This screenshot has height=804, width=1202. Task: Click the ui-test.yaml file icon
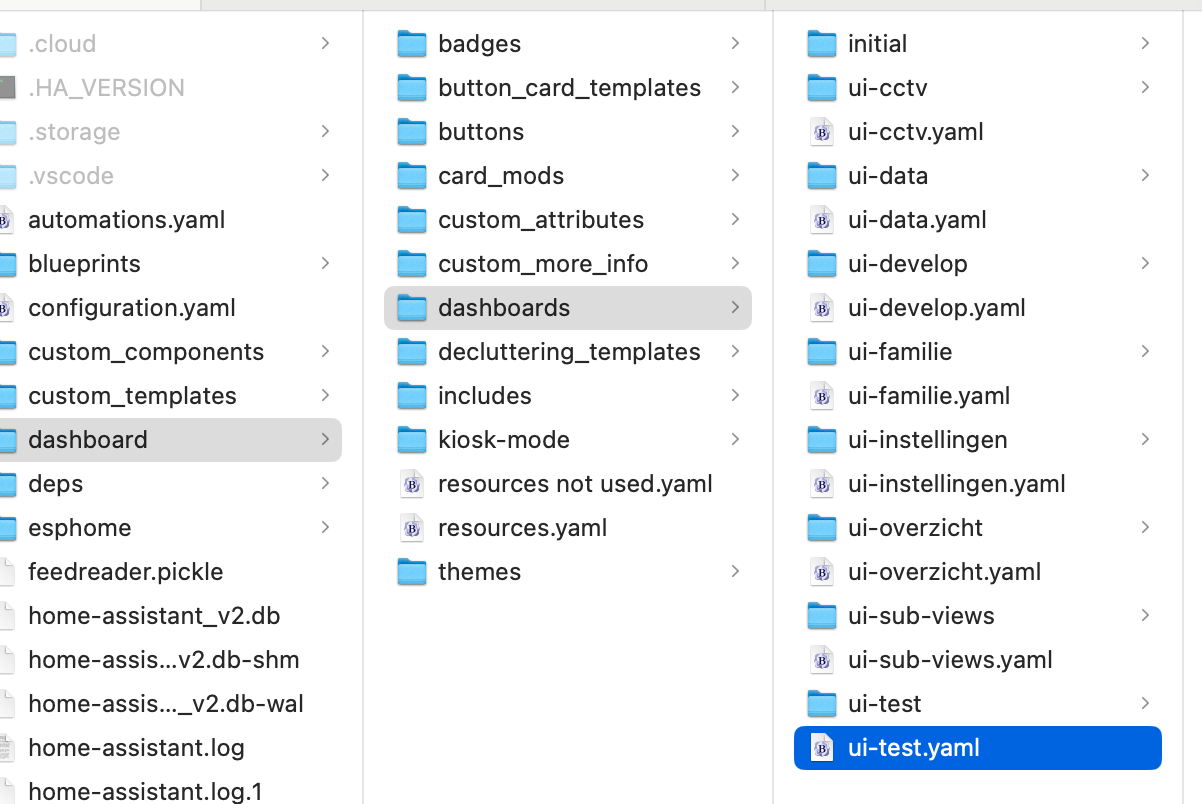pos(822,748)
